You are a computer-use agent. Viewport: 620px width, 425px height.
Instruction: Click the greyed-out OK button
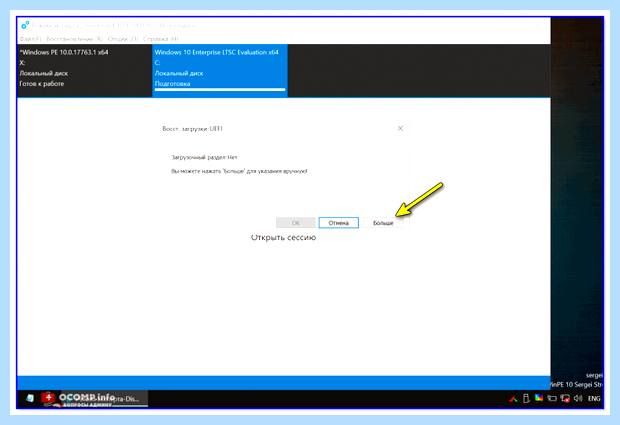295,223
